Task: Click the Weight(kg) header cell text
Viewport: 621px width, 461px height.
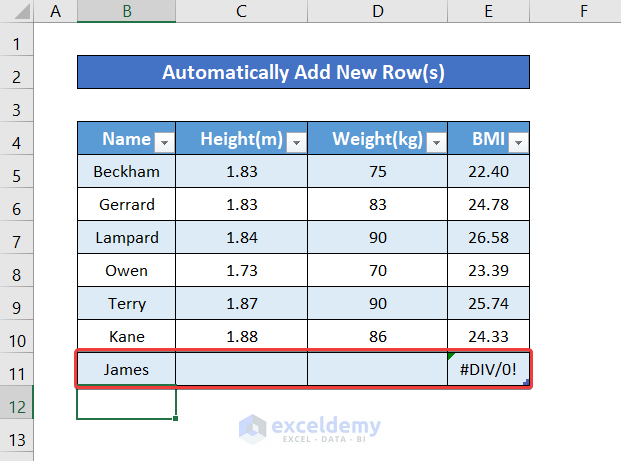Action: pyautogui.click(x=378, y=139)
